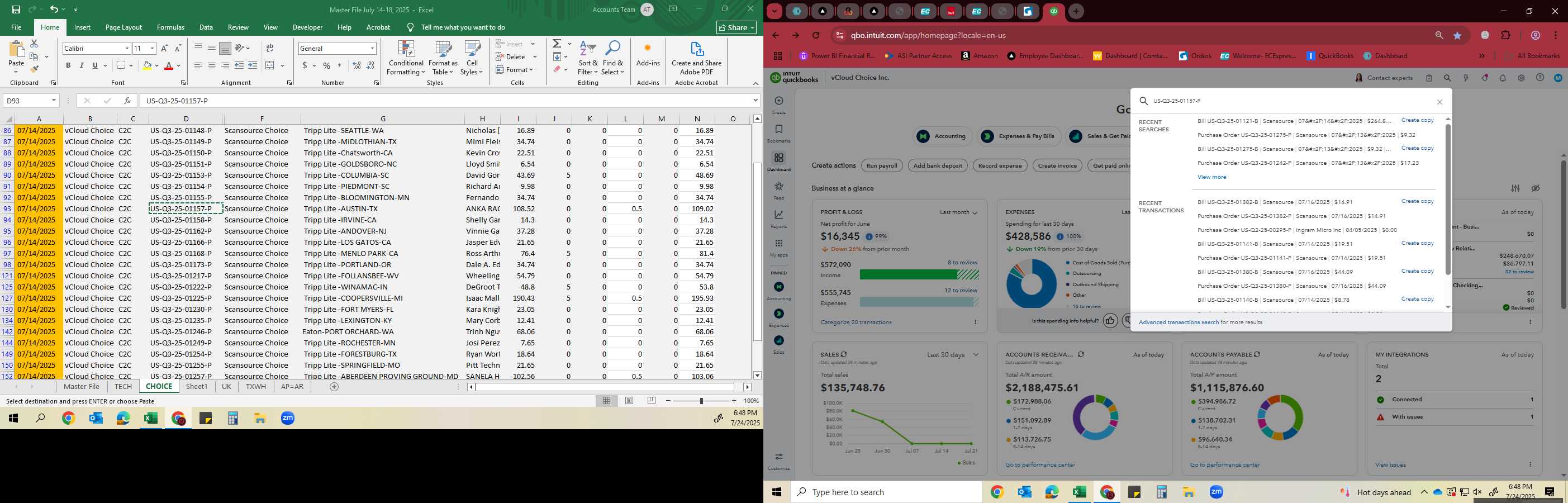Screen dimensions: 1568x503
Task: Open Reports in QuickBooks sidebar
Action: pos(778,219)
